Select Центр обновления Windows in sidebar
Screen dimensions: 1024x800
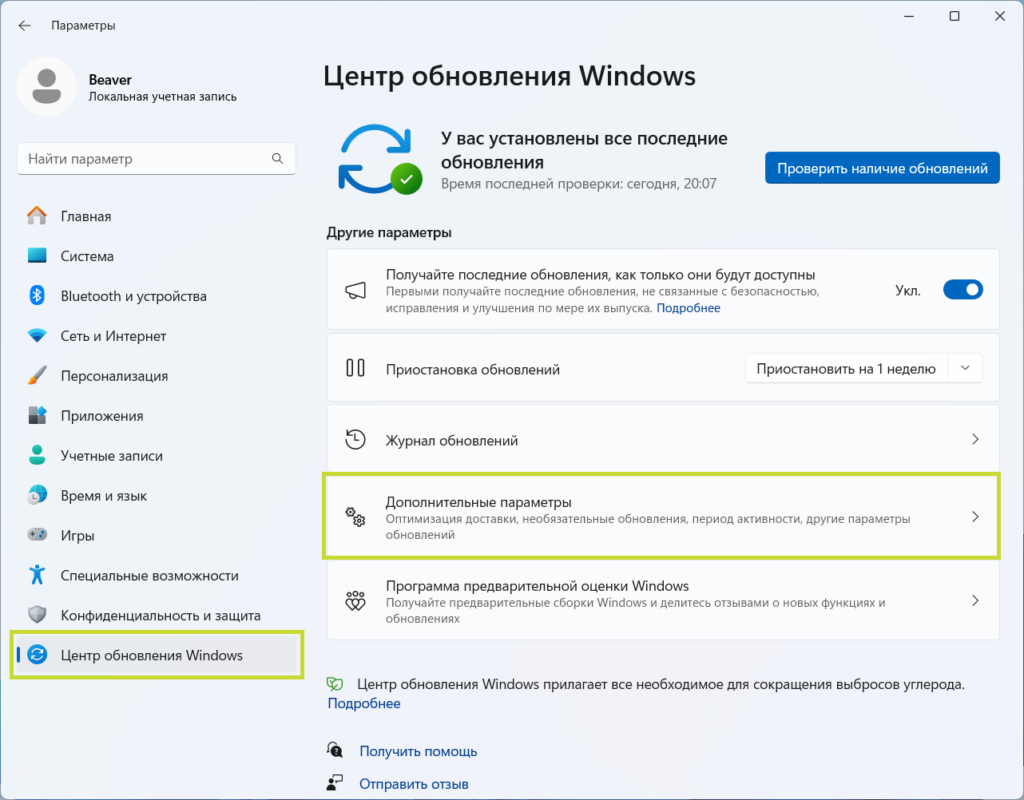pyautogui.click(x=157, y=654)
